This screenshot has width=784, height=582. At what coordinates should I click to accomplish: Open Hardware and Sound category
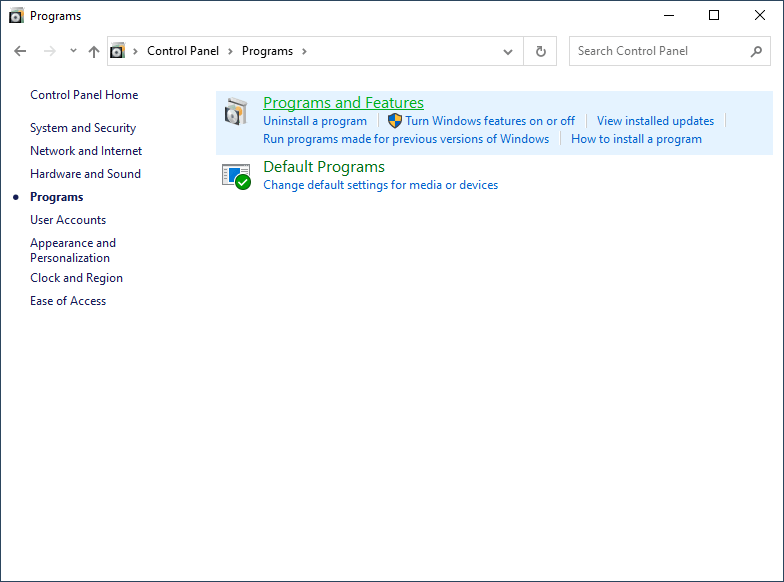coord(86,174)
